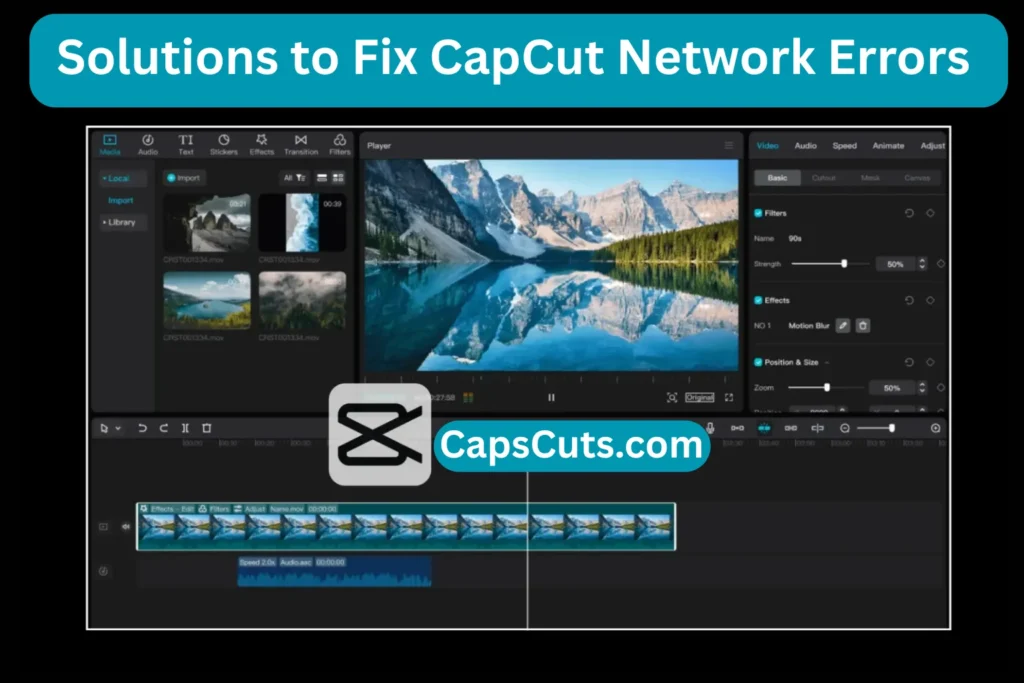Uncheck the Filters checkbox

[758, 213]
